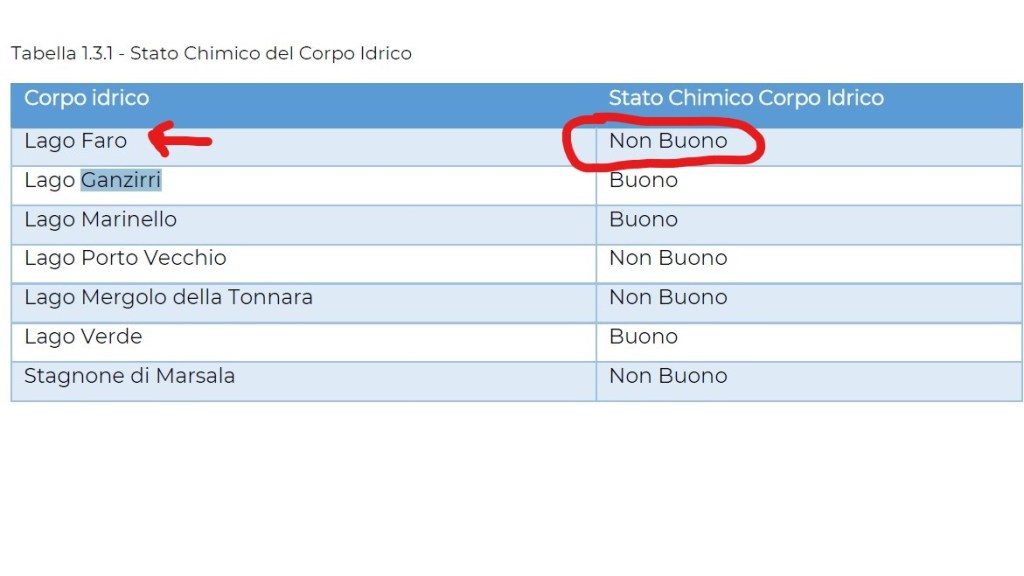Click the red arrow pointing at Lago Faro
This screenshot has height=576, width=1024.
point(180,141)
